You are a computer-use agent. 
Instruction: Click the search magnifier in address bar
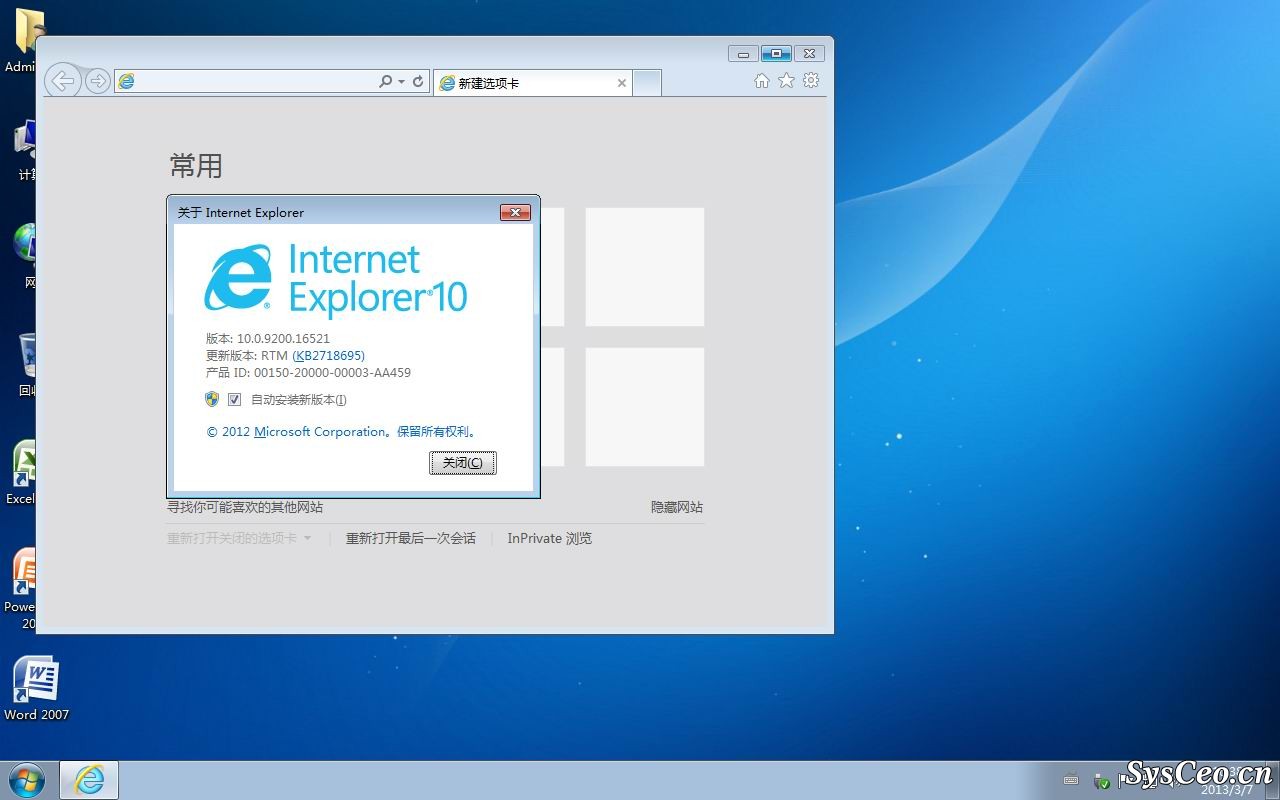click(x=386, y=82)
